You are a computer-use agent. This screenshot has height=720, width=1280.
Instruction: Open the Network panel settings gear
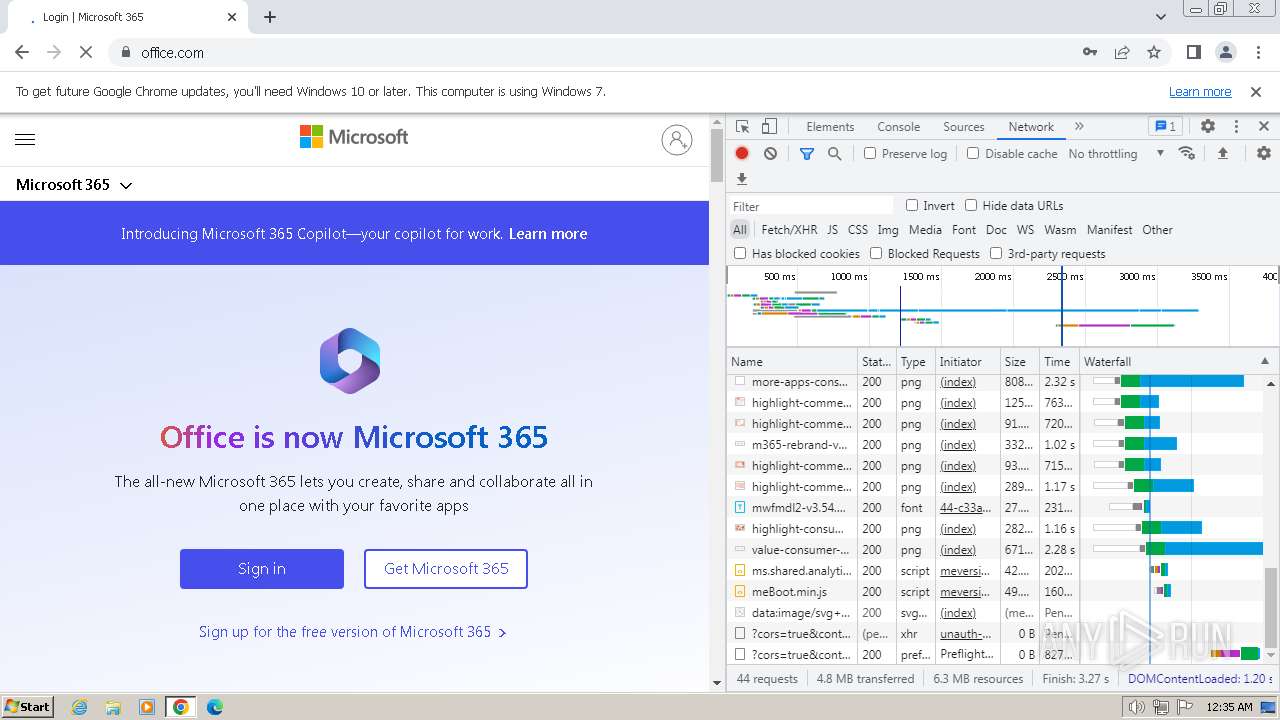click(x=1264, y=153)
